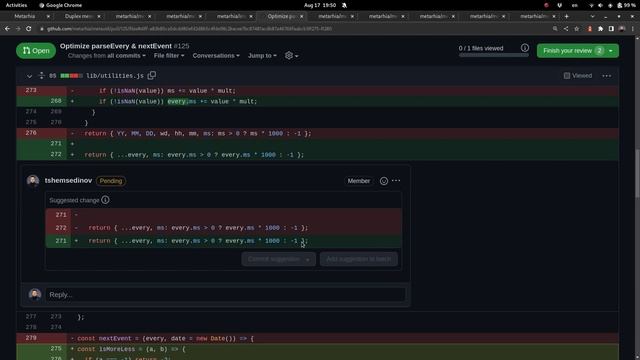640x360 pixels.
Task: Switch to the Duplex browser tab
Action: click(79, 16)
